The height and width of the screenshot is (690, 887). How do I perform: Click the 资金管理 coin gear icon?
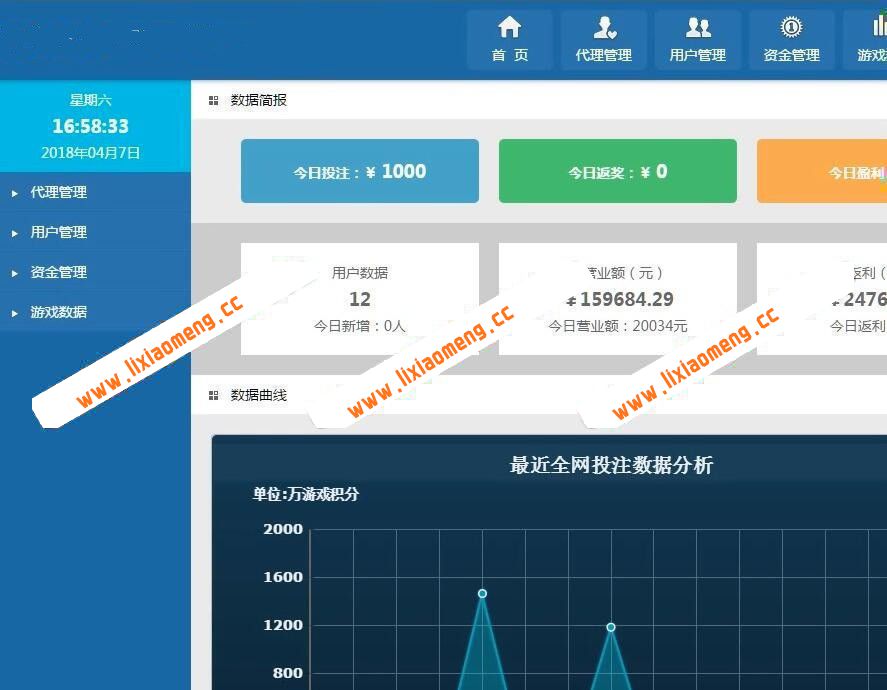pyautogui.click(x=792, y=28)
